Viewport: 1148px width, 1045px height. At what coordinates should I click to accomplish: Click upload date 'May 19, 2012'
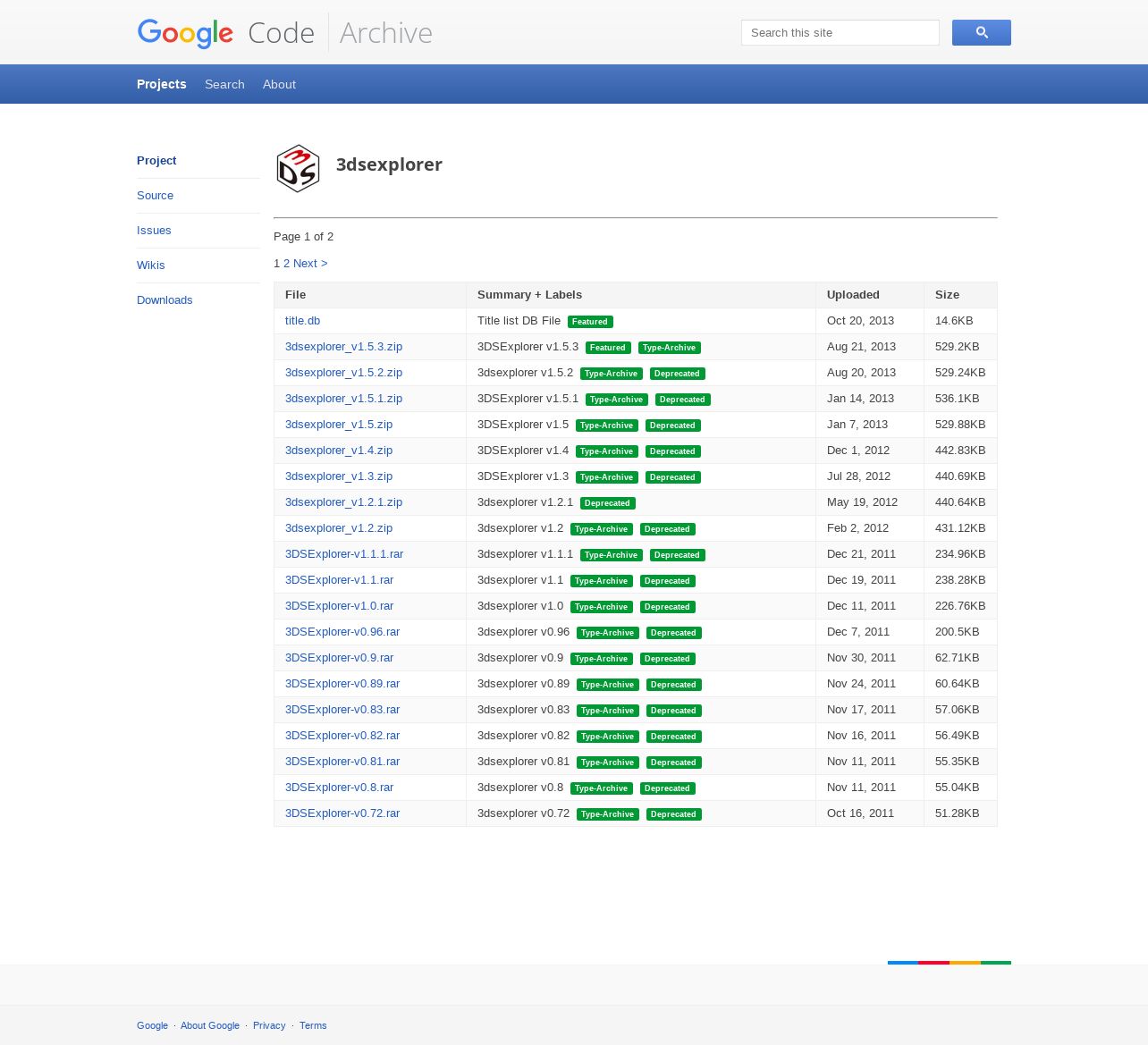coord(862,502)
